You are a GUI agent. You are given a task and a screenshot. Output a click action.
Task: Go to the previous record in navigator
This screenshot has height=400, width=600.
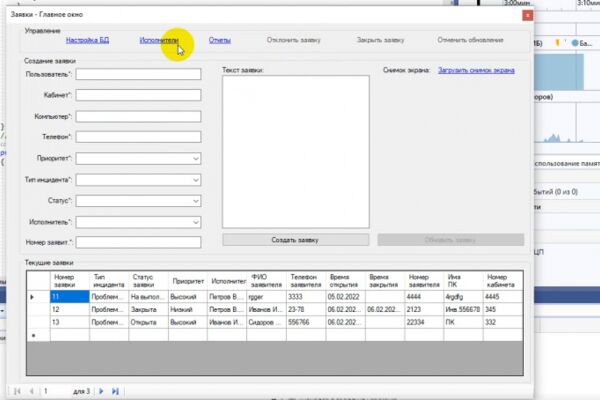click(x=32, y=391)
